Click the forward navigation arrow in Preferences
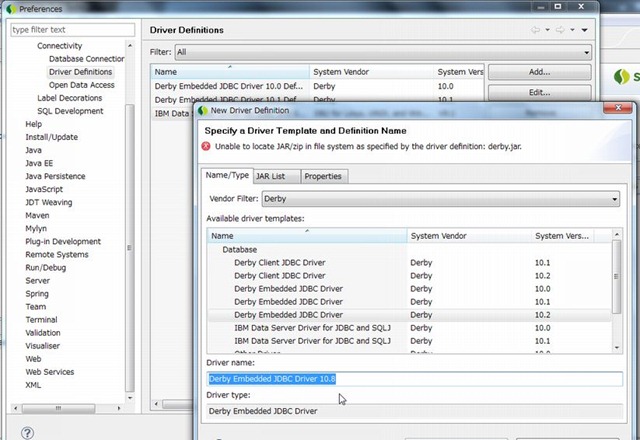The height and width of the screenshot is (440, 640). click(x=562, y=30)
